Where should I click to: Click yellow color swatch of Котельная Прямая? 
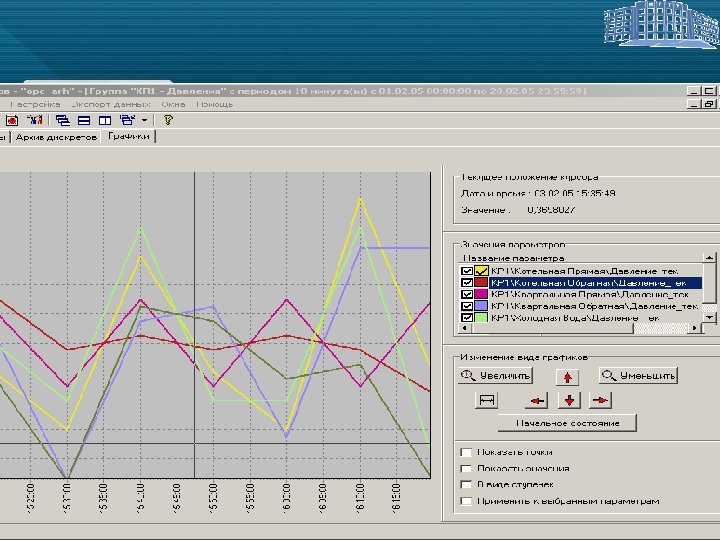481,271
